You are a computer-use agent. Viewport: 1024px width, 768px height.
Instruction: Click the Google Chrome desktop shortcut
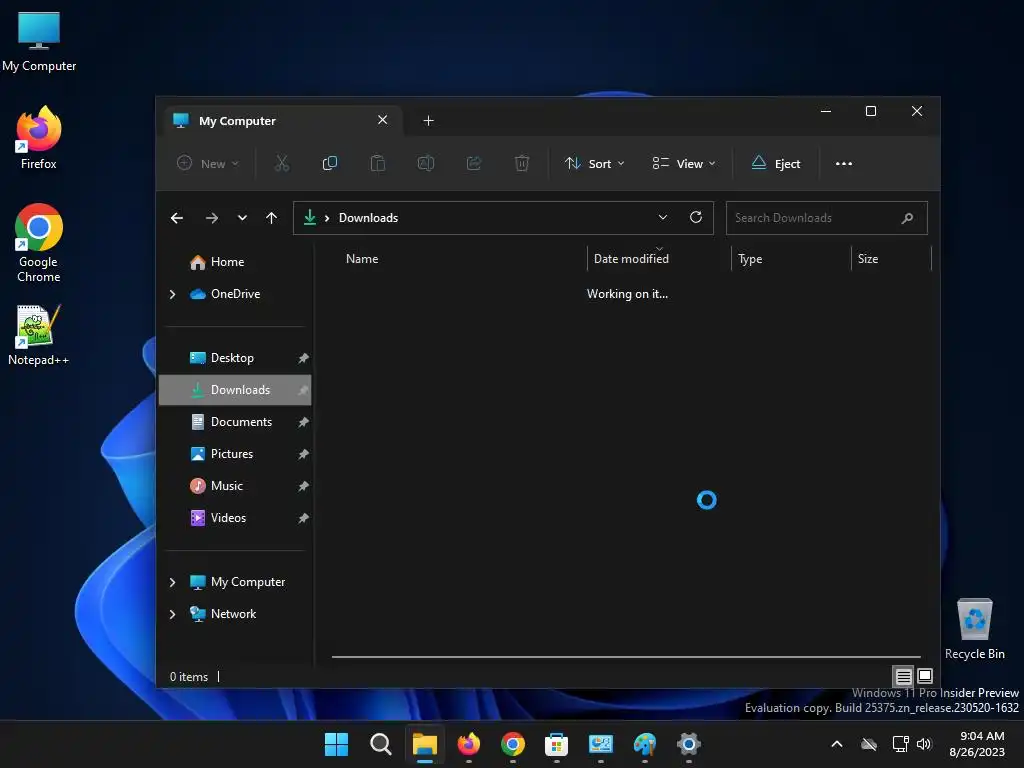pyautogui.click(x=39, y=243)
